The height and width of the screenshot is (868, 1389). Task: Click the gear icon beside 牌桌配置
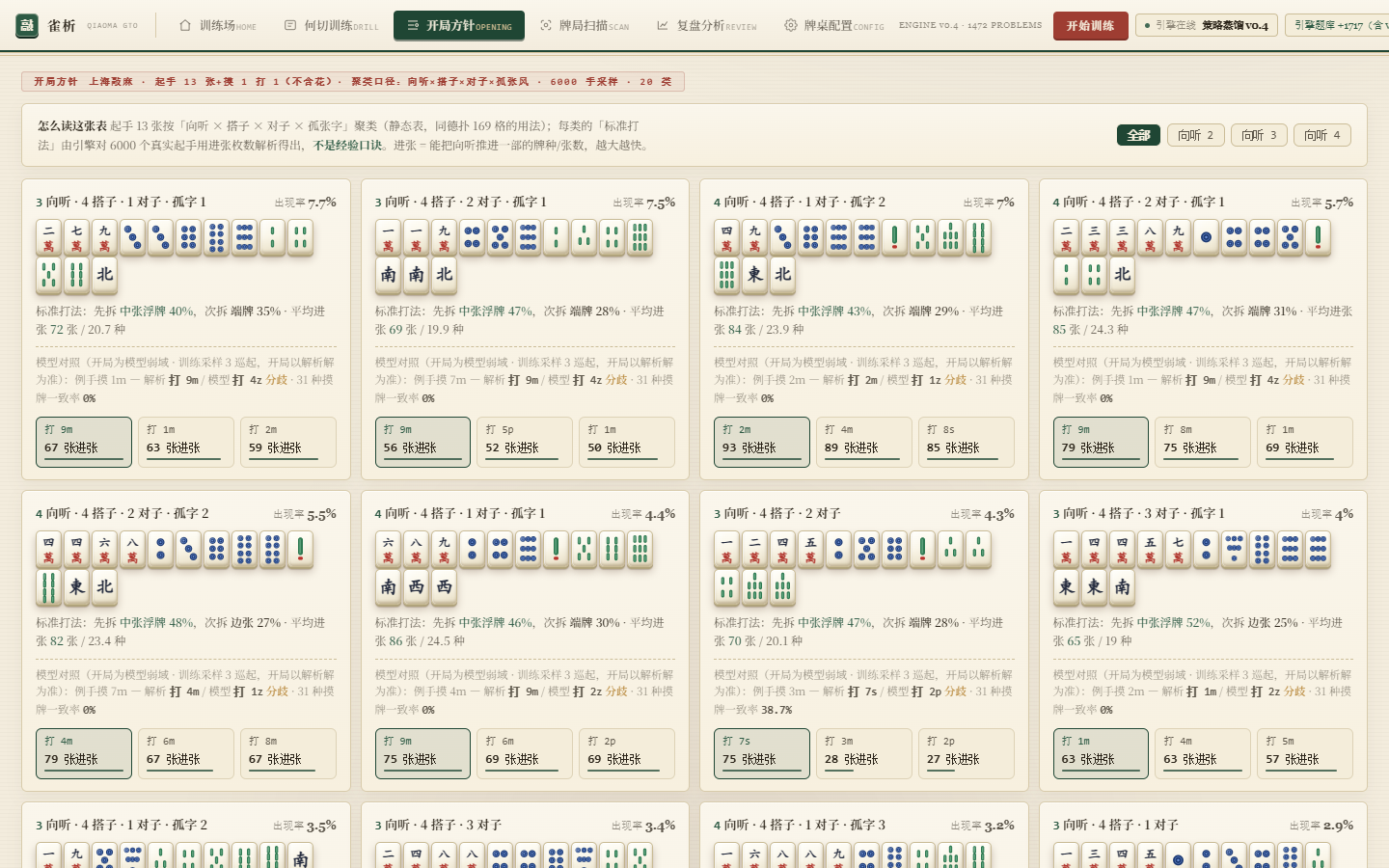pyautogui.click(x=791, y=26)
